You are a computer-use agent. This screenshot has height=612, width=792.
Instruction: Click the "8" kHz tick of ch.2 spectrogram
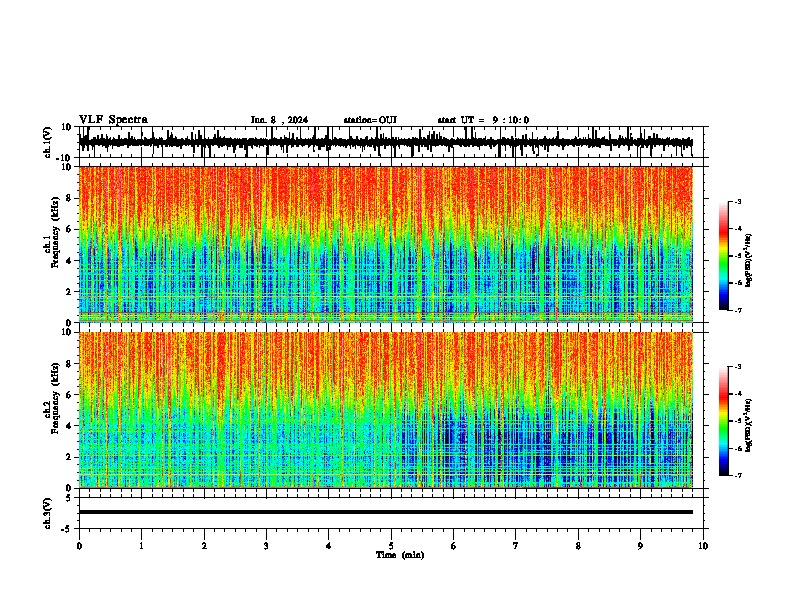pyautogui.click(x=69, y=364)
